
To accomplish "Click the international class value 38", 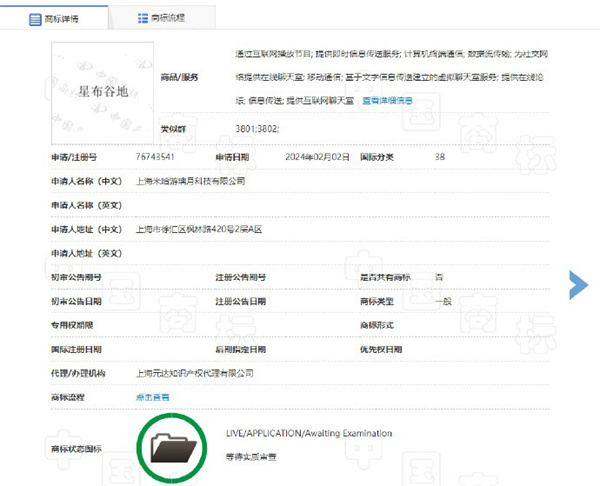I will pos(440,157).
